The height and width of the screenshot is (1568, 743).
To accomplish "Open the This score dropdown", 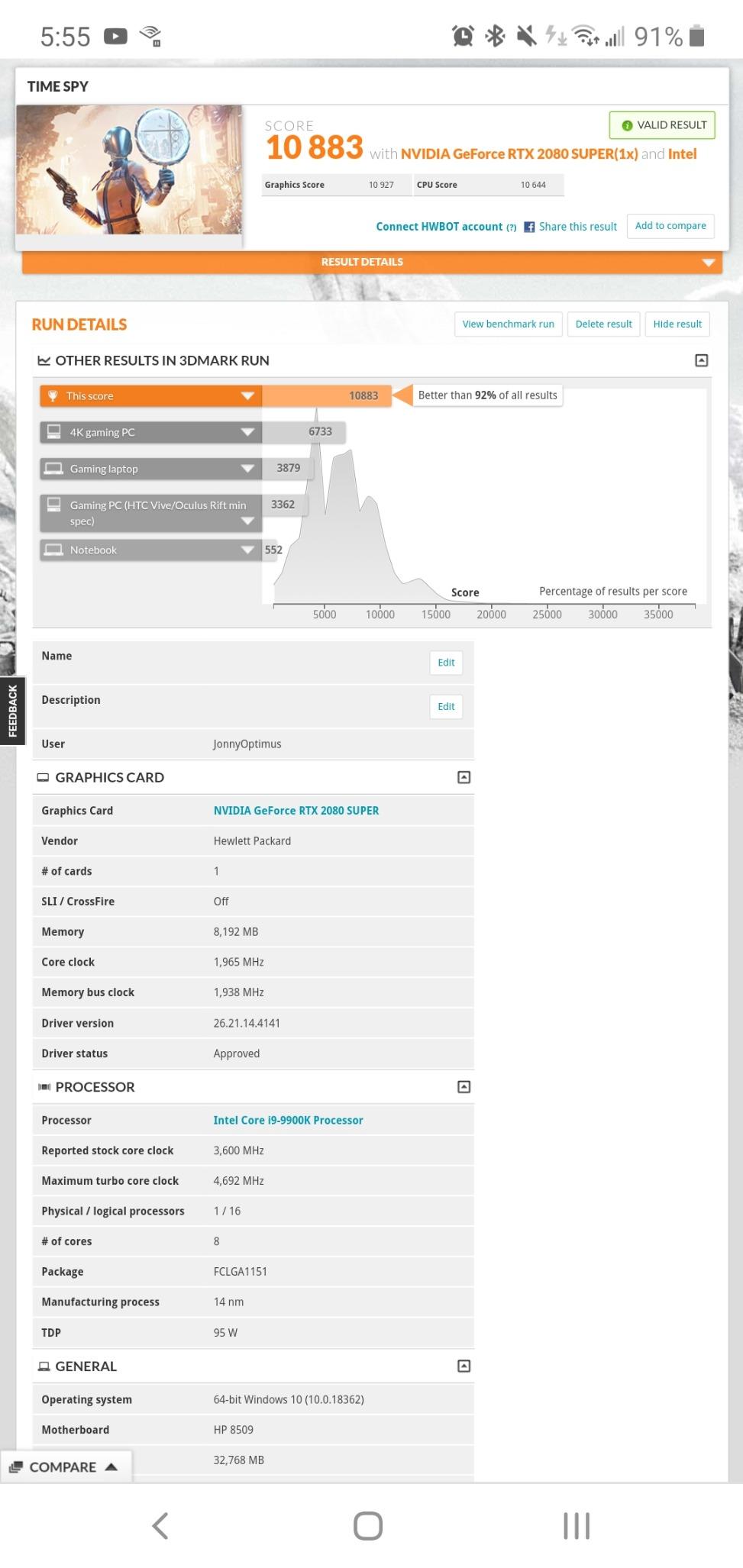I will (x=151, y=395).
